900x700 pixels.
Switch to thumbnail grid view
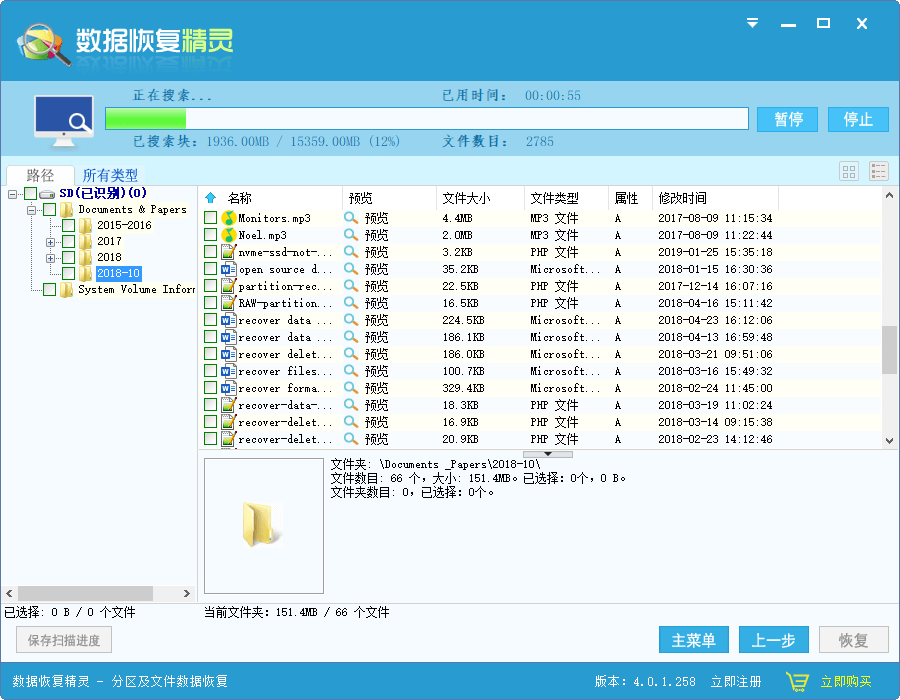pyautogui.click(x=848, y=171)
